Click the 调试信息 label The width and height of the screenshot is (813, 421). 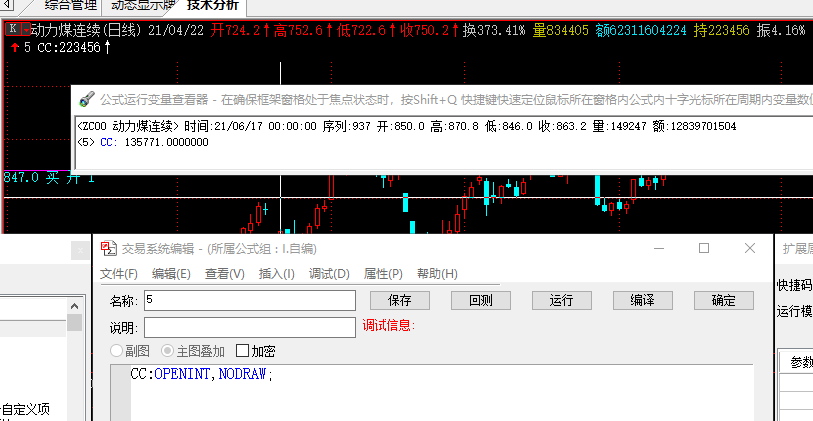(389, 326)
